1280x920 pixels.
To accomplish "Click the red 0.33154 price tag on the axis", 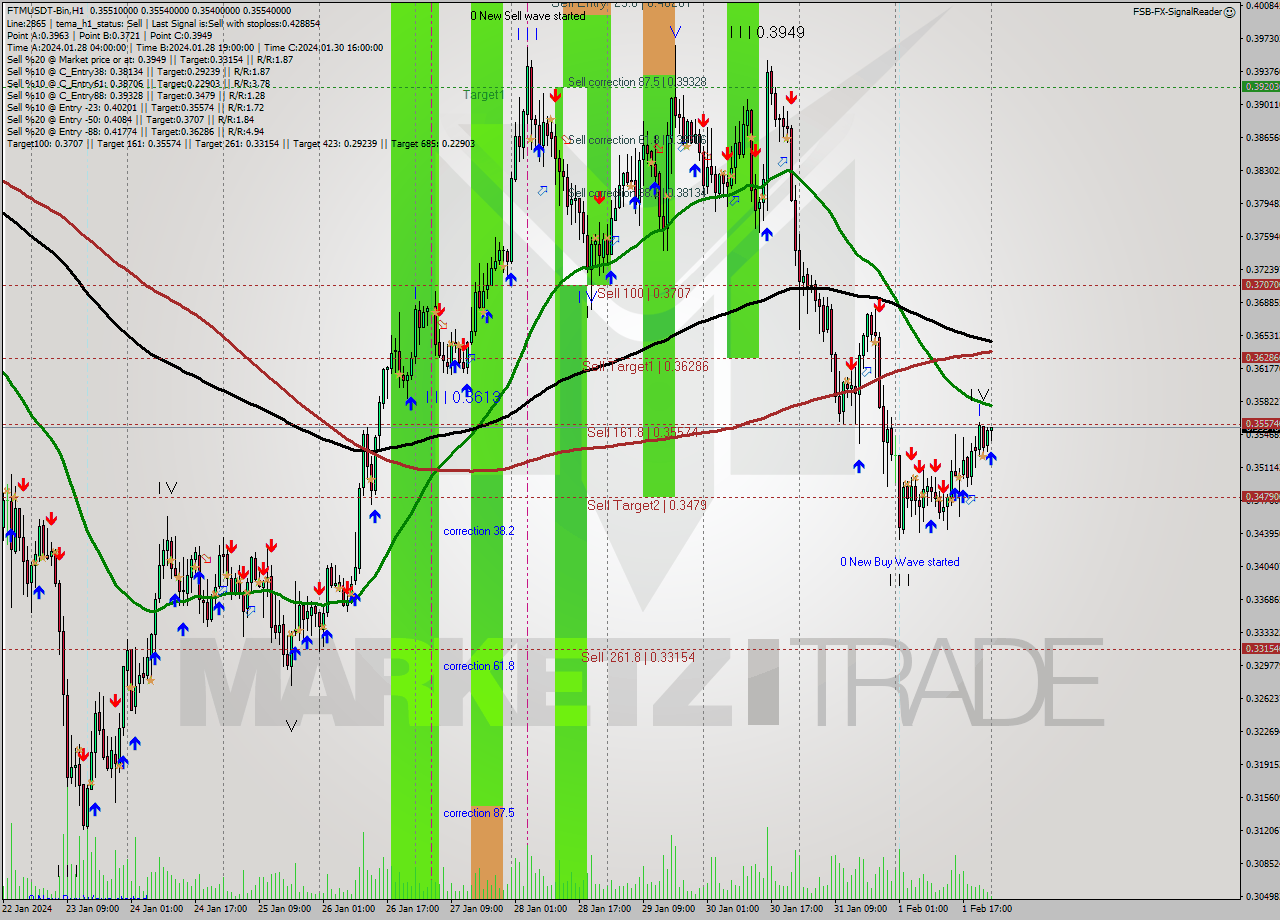I will (x=1260, y=648).
